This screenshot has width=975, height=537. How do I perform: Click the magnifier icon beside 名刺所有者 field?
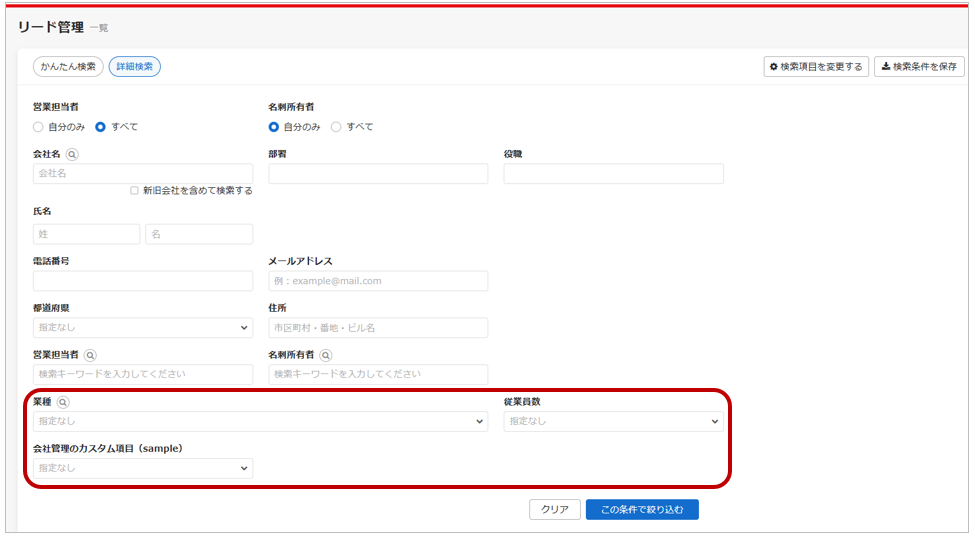click(325, 355)
